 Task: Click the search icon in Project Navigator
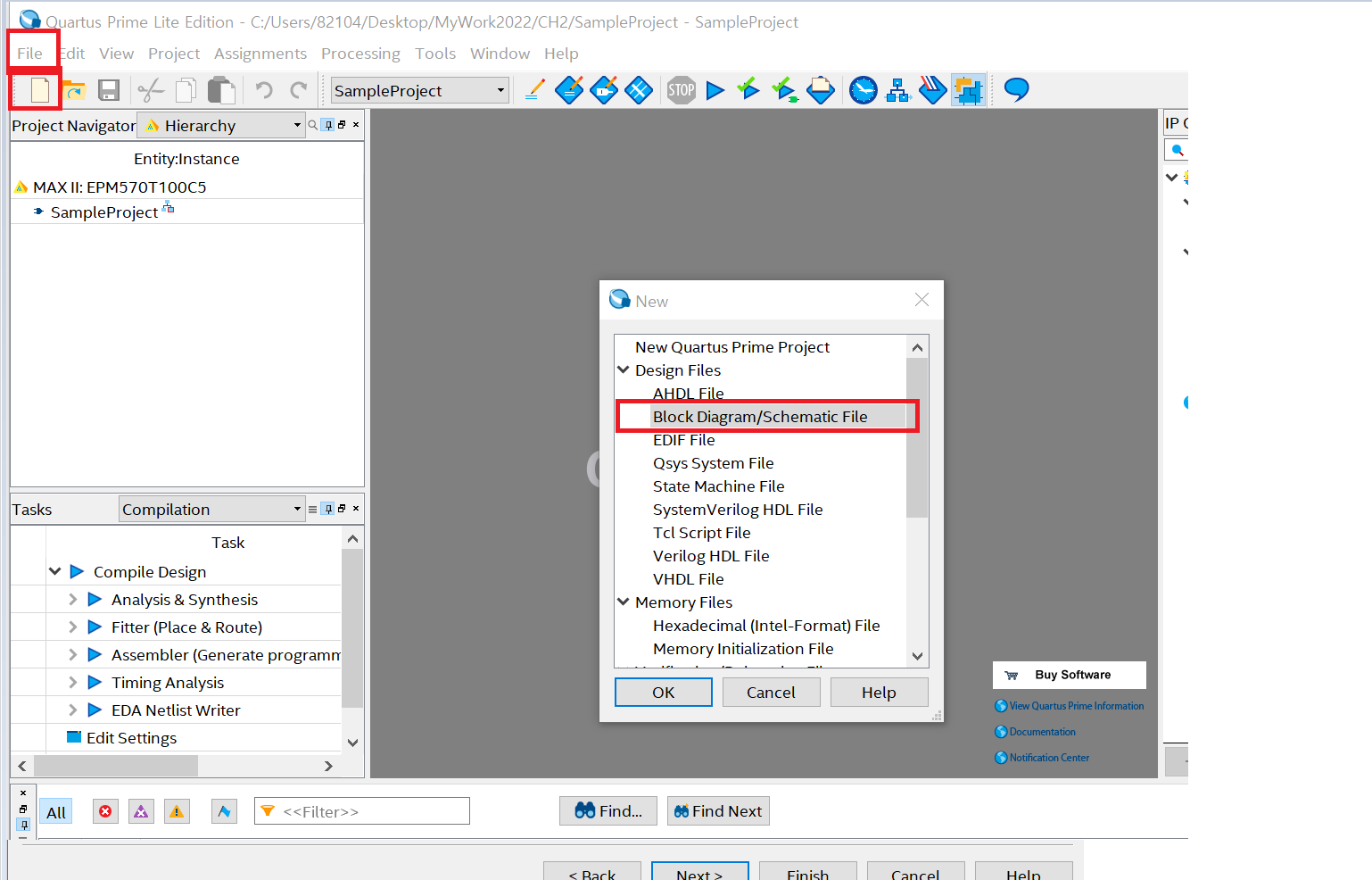click(x=313, y=125)
